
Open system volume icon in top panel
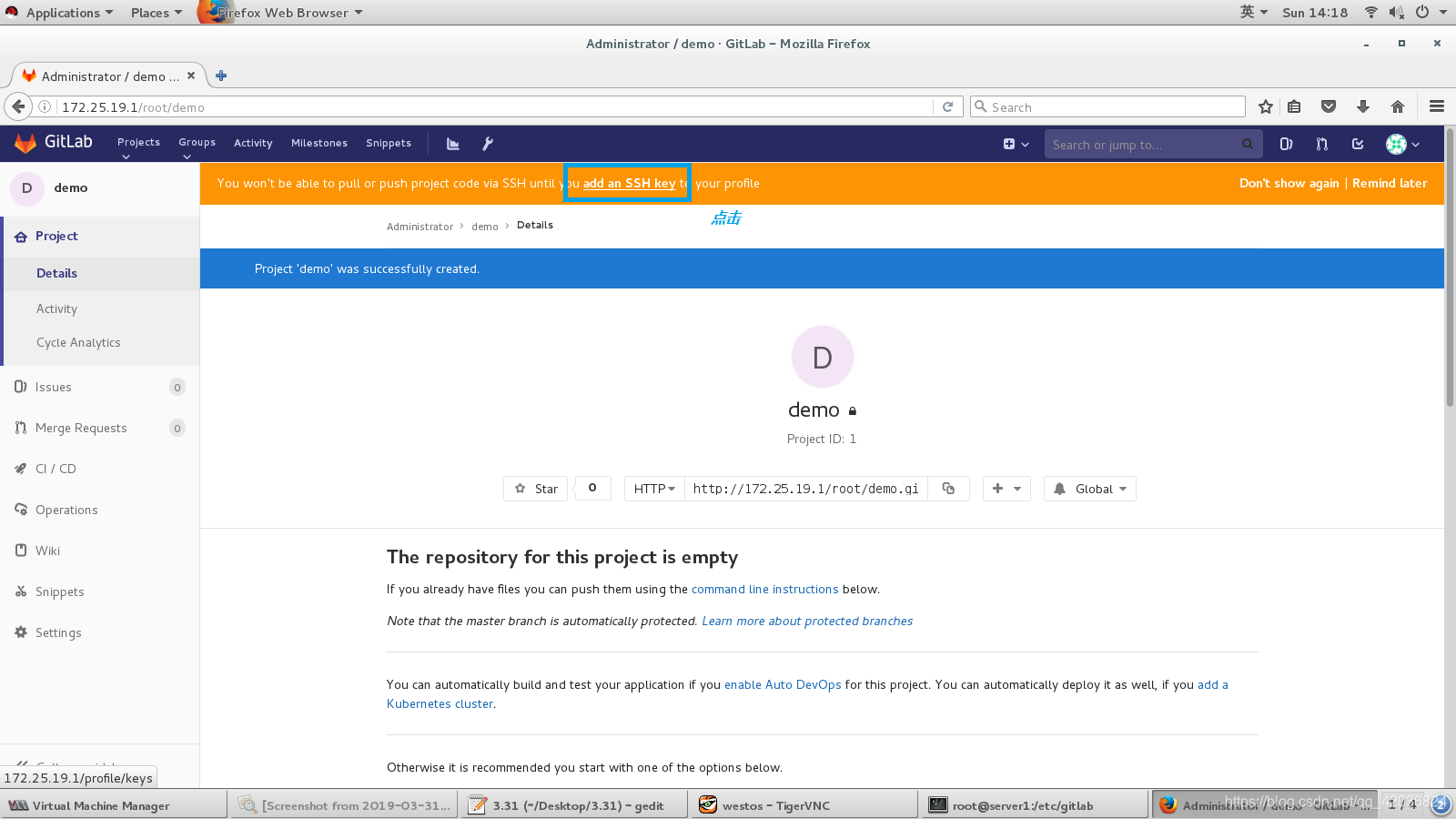pyautogui.click(x=1396, y=13)
